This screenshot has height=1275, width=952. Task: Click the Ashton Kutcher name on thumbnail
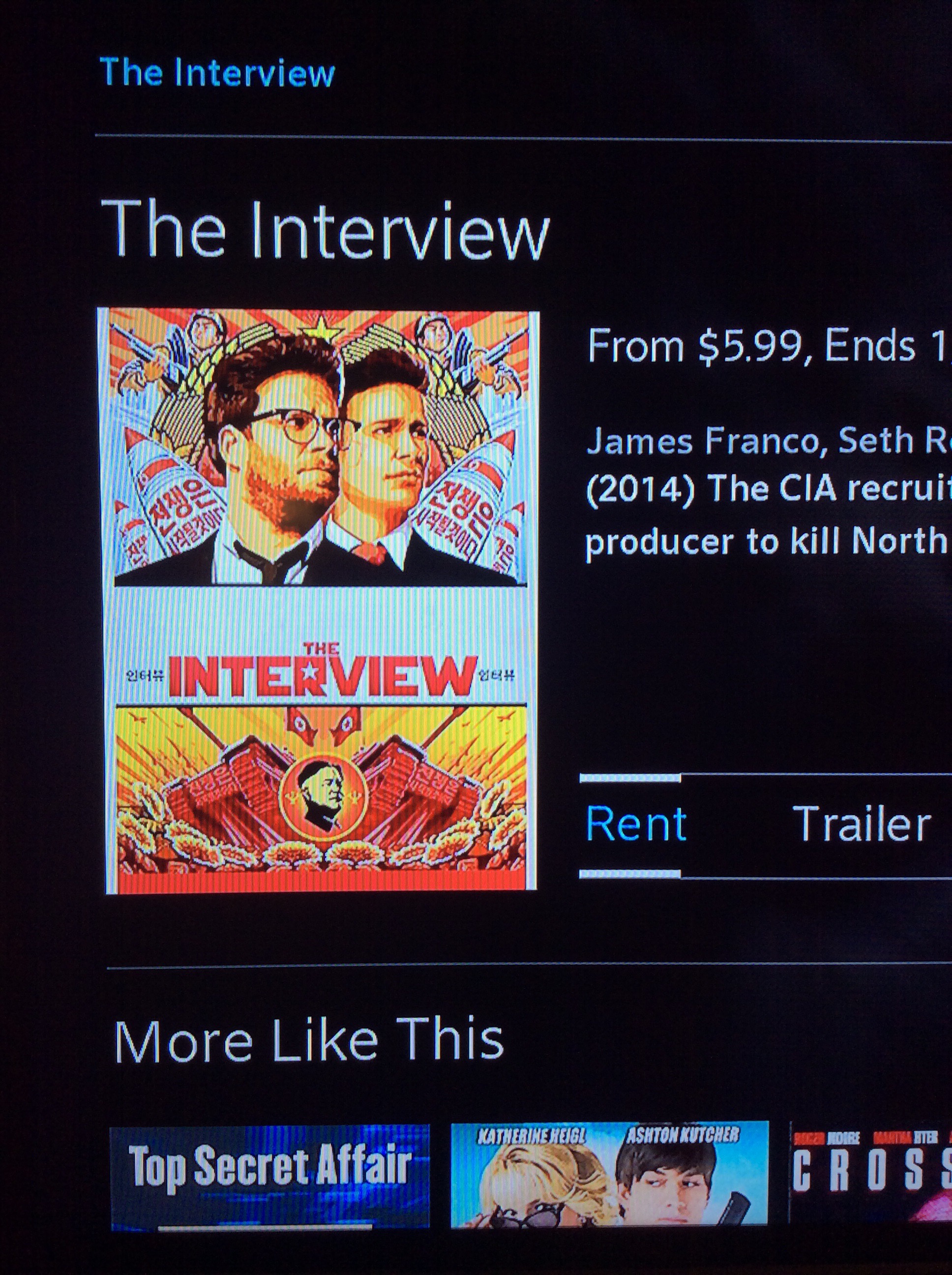pyautogui.click(x=683, y=1134)
